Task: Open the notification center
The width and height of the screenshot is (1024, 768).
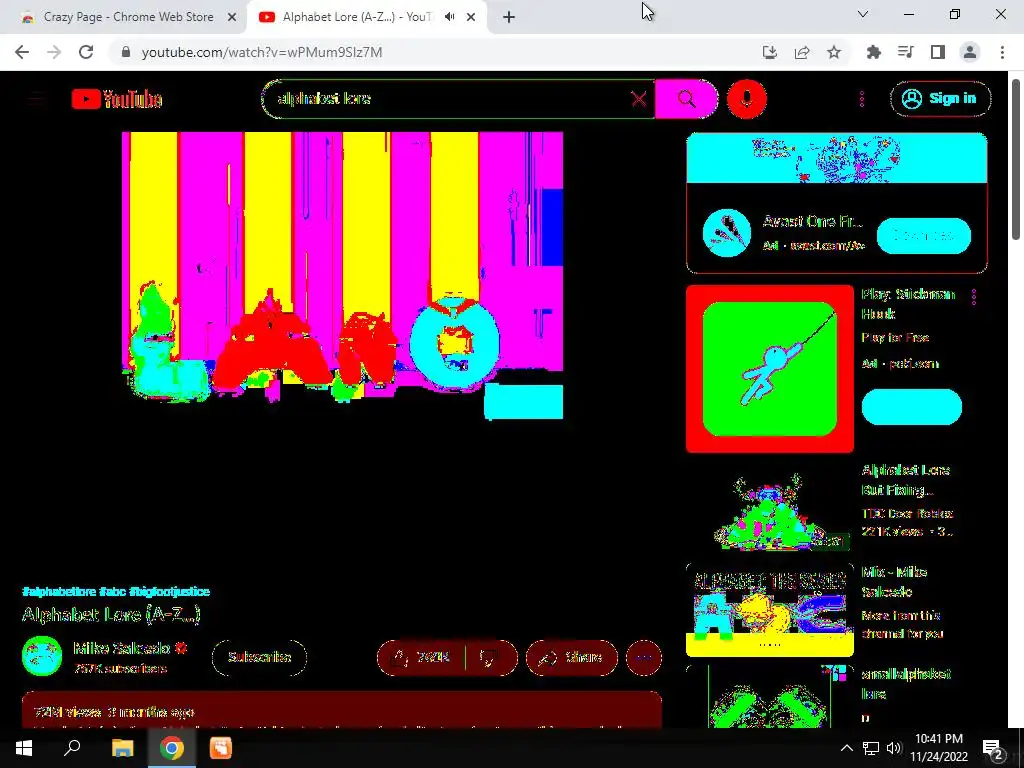Action: (993, 749)
